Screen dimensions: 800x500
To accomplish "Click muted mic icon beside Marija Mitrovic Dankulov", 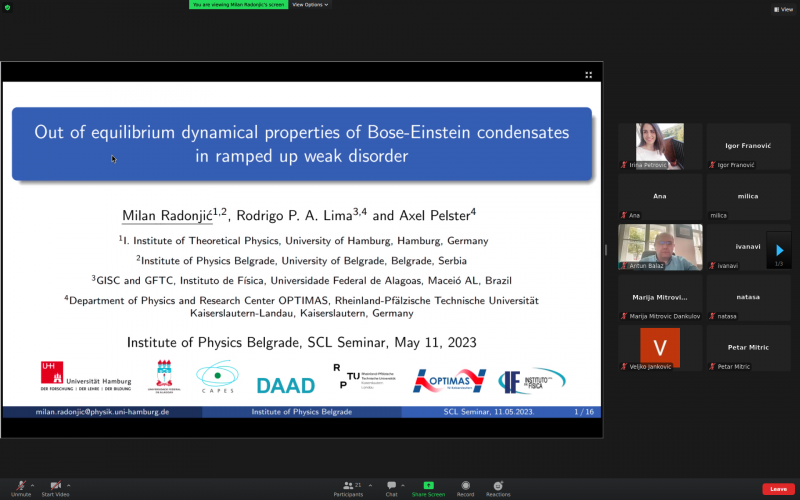I will click(x=623, y=316).
